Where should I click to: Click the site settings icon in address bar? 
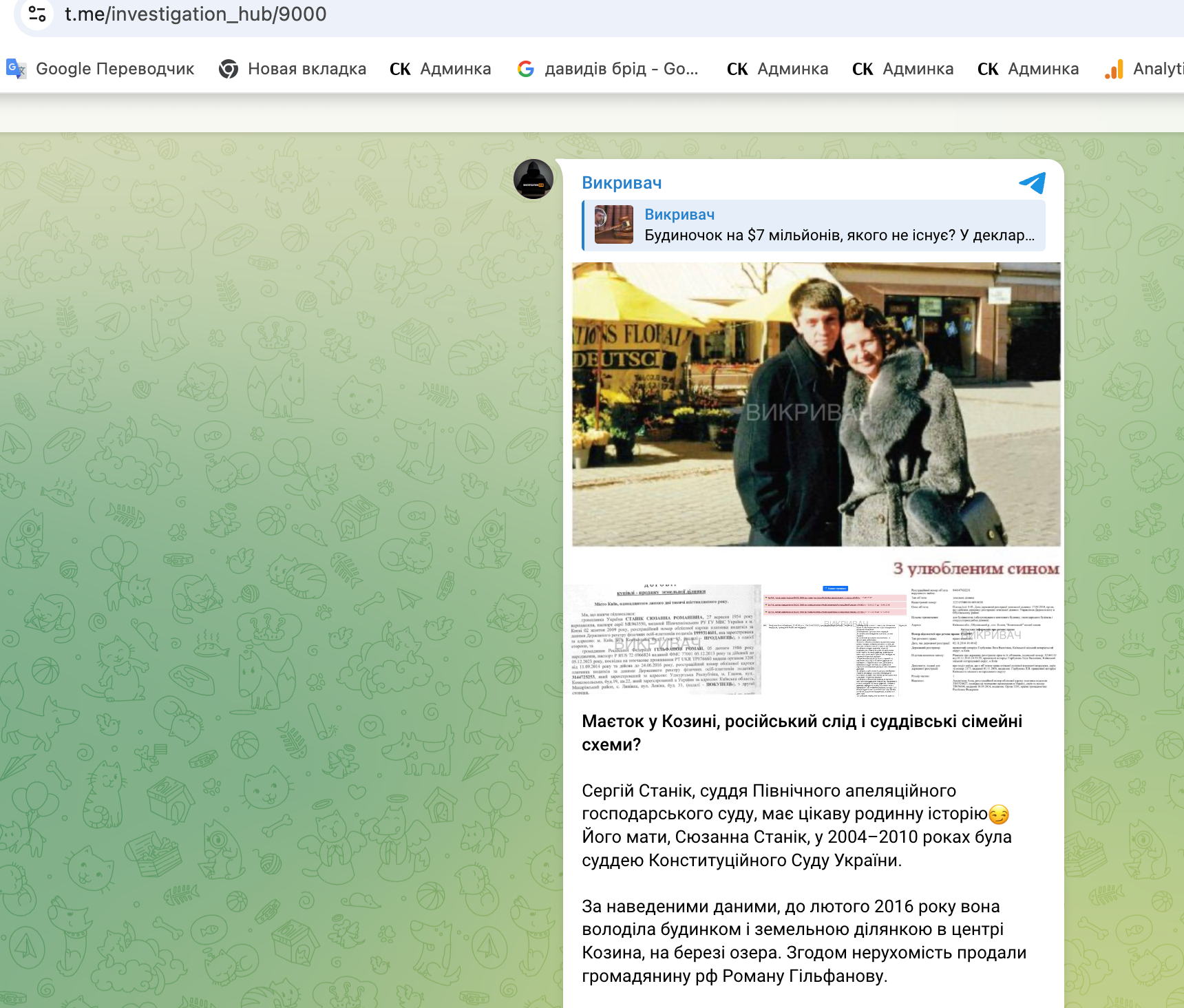click(37, 14)
